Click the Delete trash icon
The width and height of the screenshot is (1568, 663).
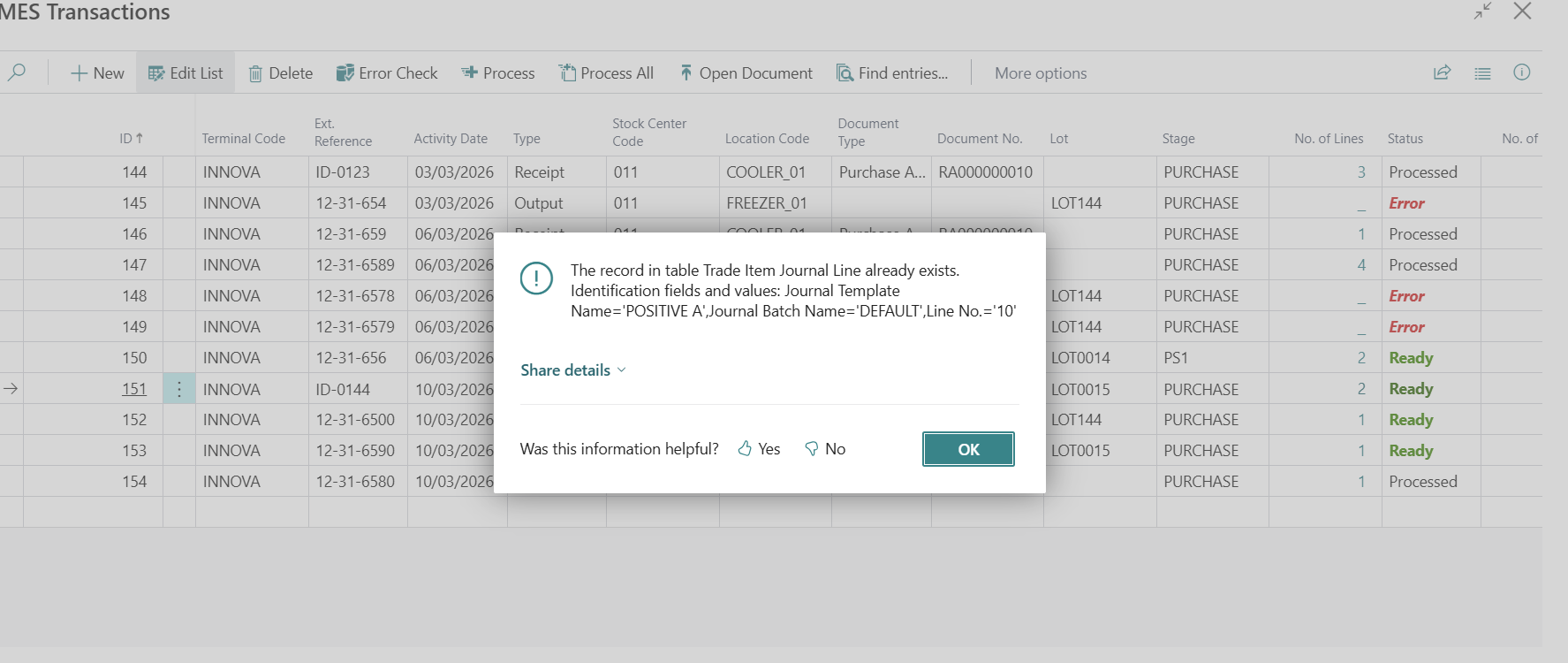(x=255, y=73)
